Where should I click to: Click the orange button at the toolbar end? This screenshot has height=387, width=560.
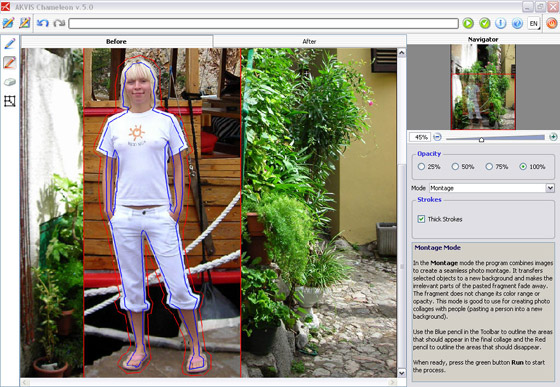point(551,24)
